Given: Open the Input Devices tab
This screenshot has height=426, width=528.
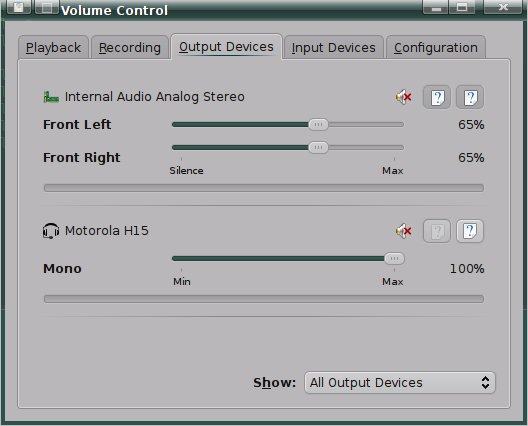Looking at the screenshot, I should point(333,47).
